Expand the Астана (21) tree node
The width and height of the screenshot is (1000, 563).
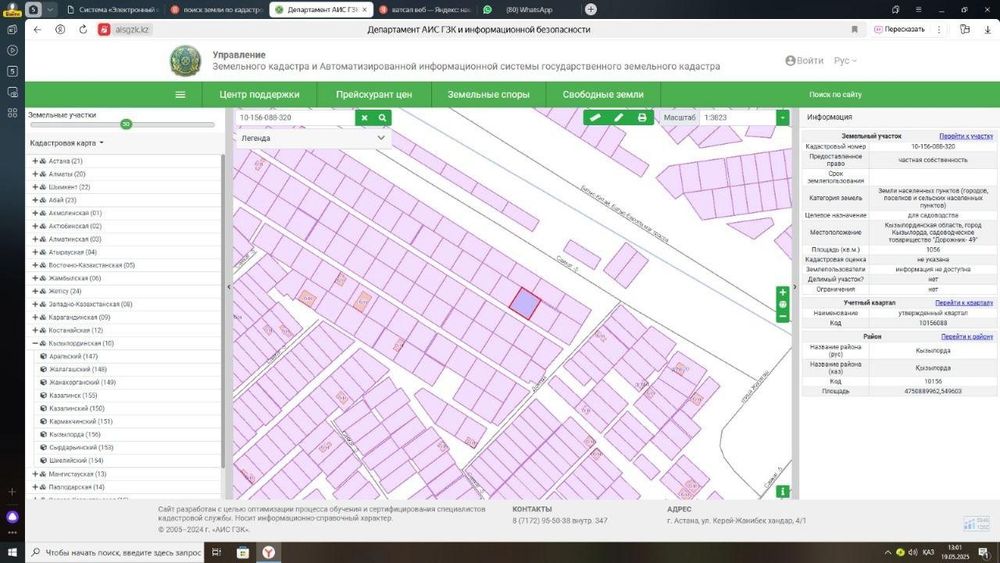(35, 161)
